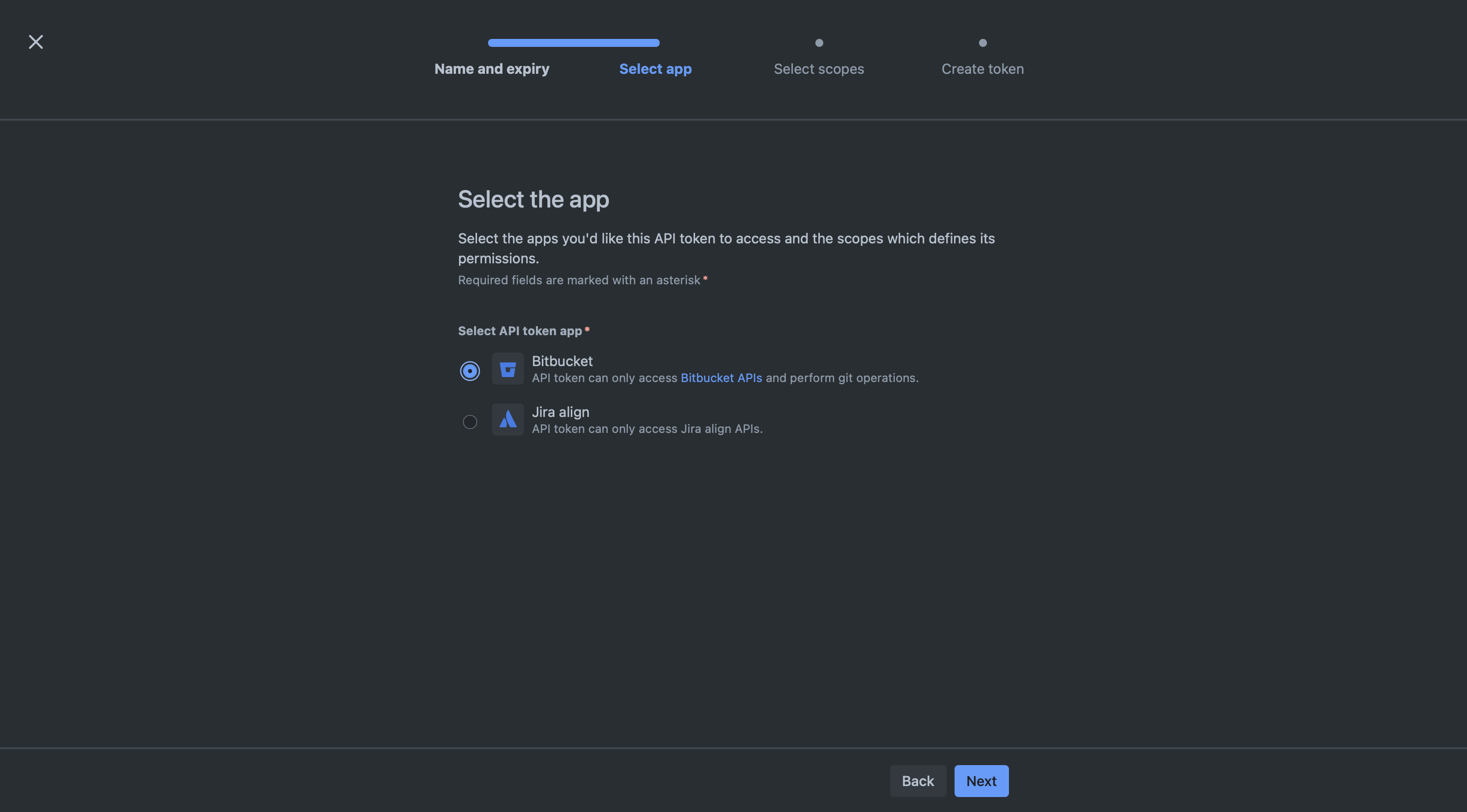Click the Select scopes step dot
The image size is (1467, 812).
819,43
